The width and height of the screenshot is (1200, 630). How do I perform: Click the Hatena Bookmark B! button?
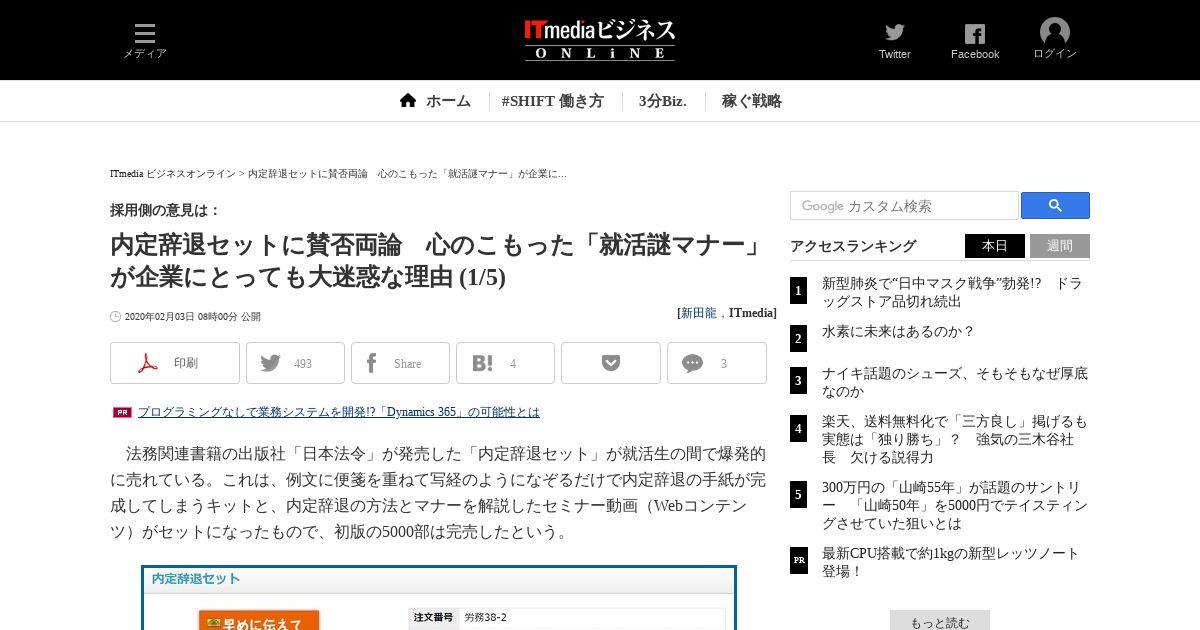505,363
